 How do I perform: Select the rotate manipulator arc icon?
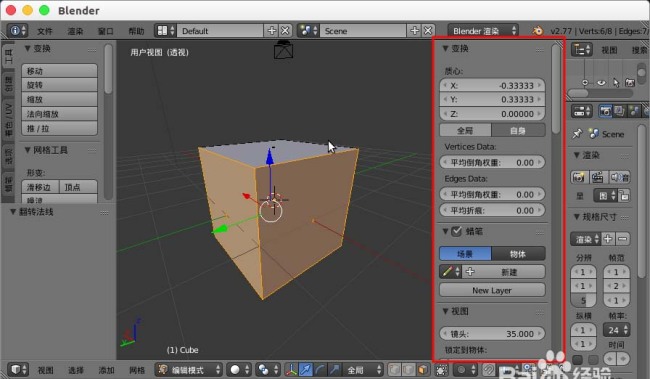320,369
